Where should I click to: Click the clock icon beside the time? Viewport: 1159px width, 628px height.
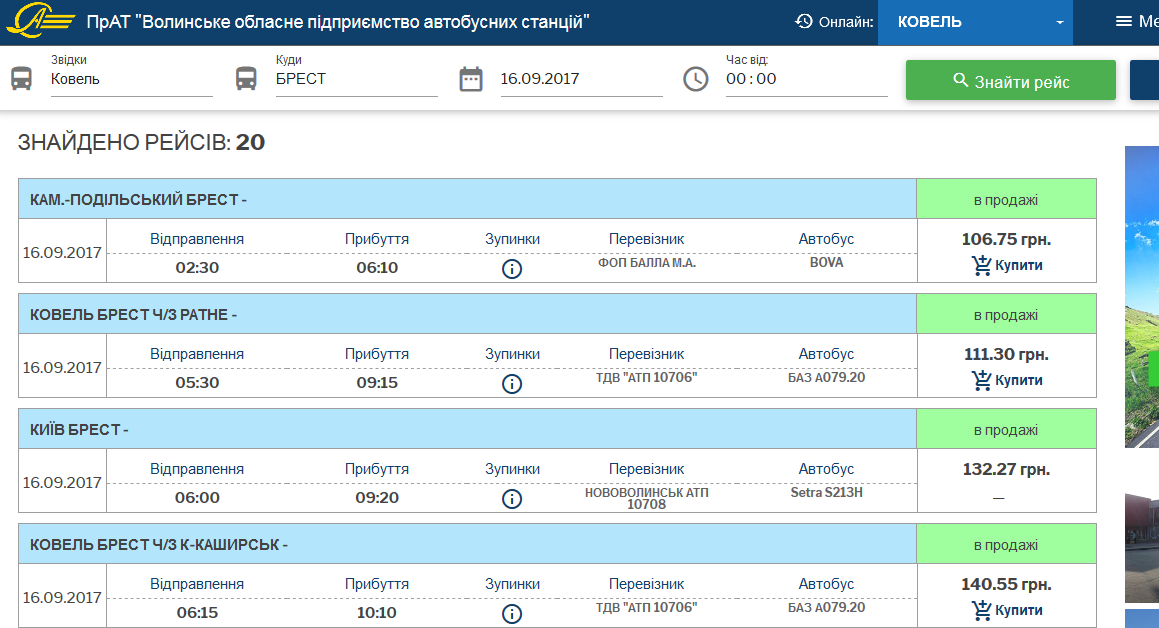(696, 79)
